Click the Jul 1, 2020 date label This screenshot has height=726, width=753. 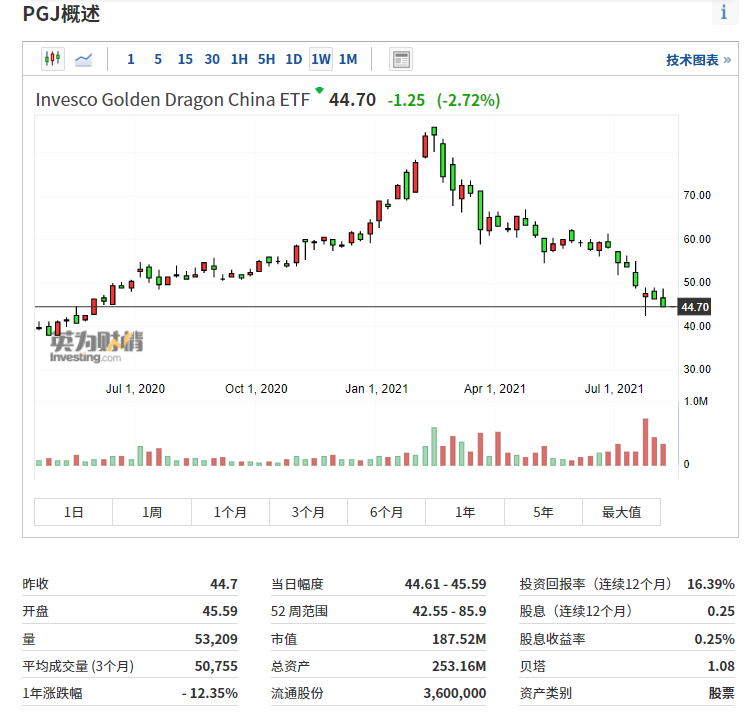tap(135, 388)
